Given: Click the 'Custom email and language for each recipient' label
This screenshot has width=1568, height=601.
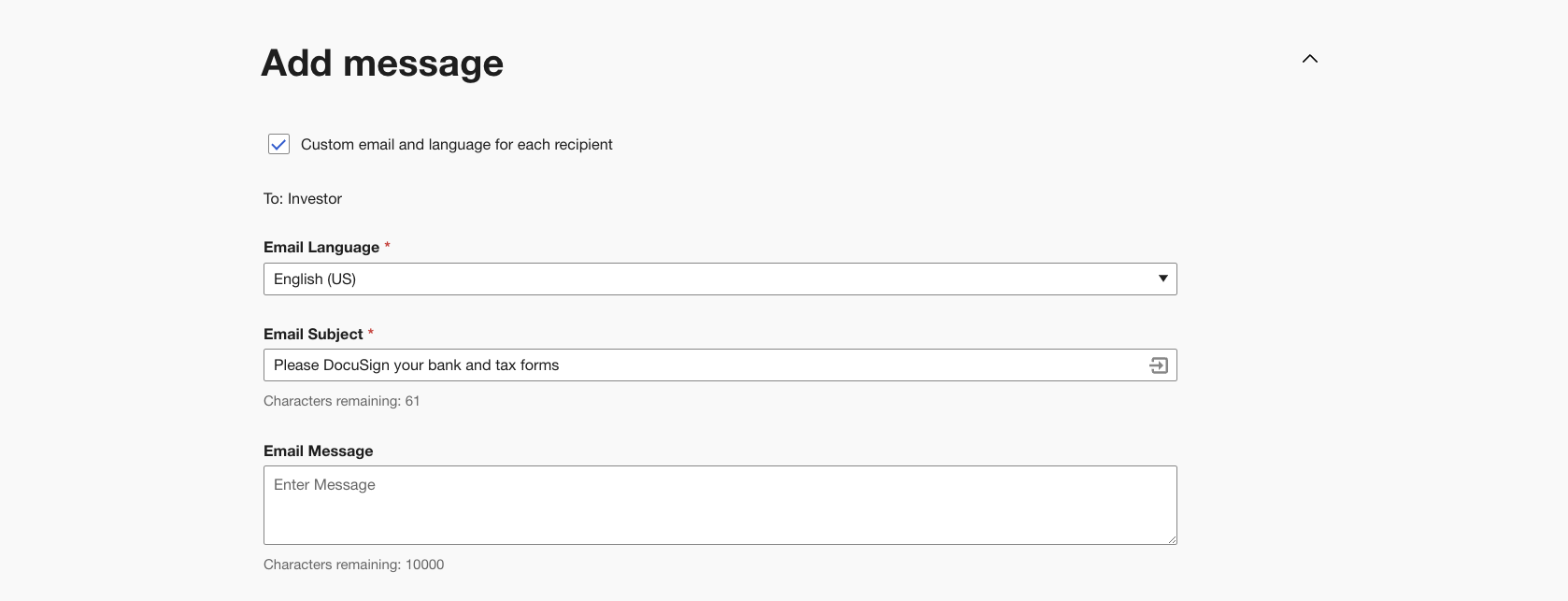Looking at the screenshot, I should (456, 145).
